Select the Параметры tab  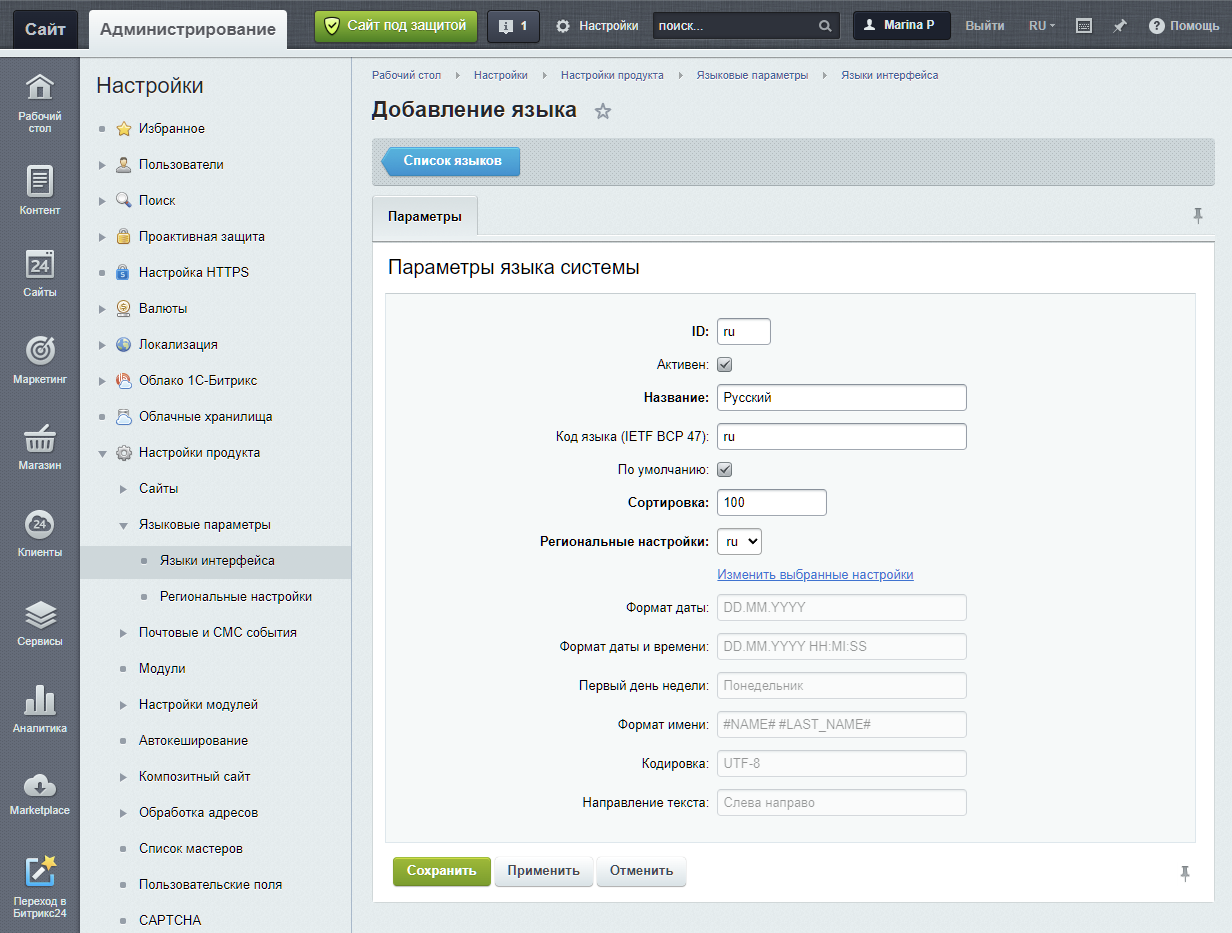point(424,216)
